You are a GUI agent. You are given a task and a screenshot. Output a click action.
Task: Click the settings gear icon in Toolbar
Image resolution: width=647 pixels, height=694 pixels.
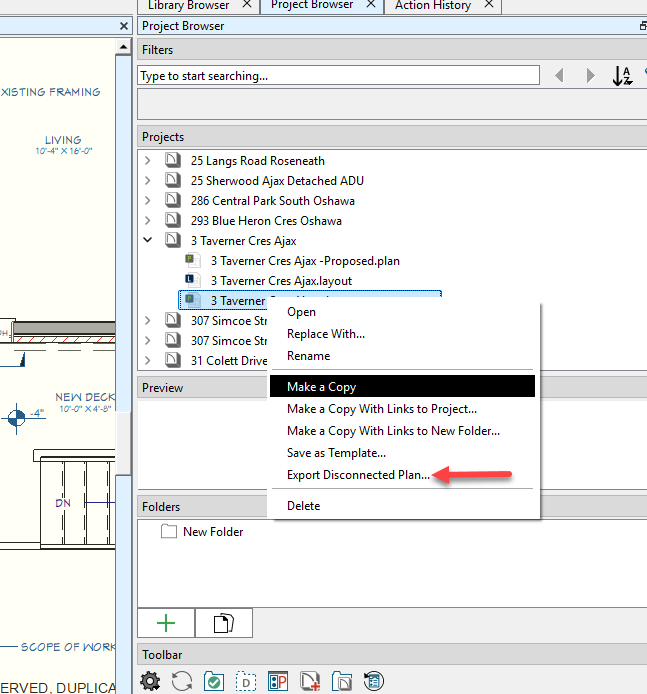point(151,682)
